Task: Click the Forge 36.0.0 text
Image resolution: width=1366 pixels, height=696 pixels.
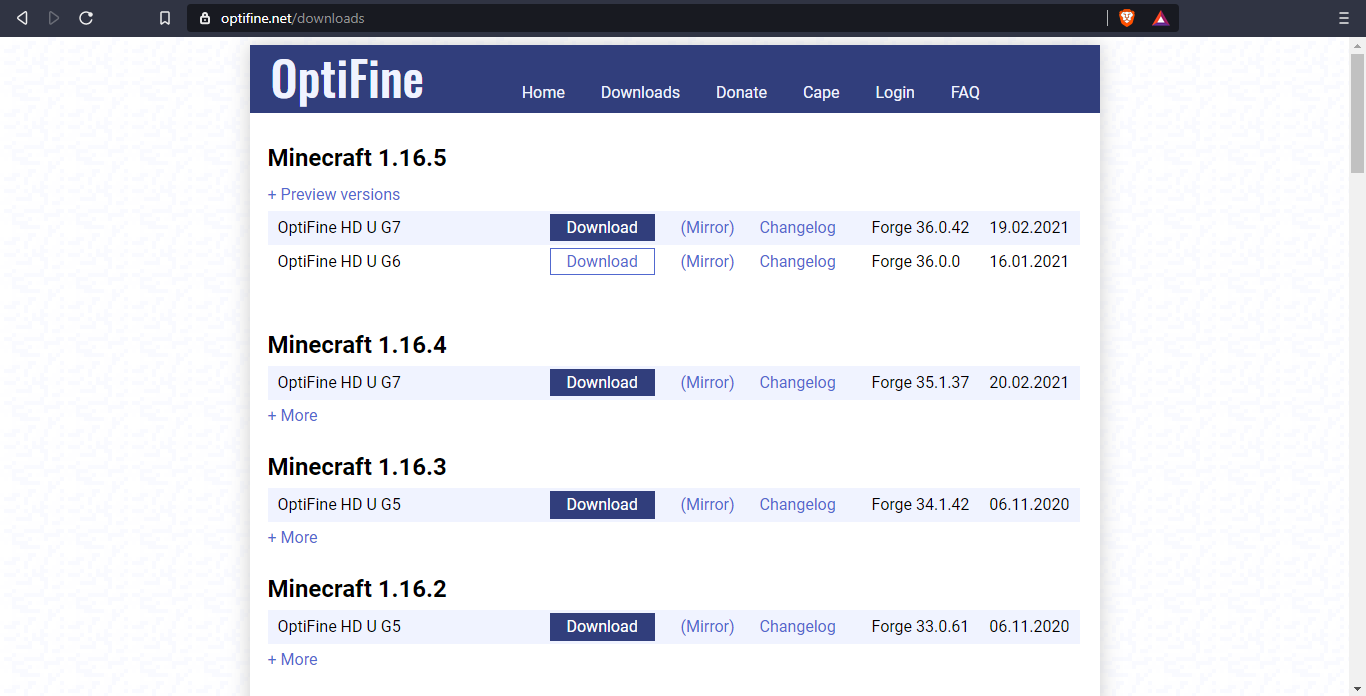Action: [x=915, y=261]
